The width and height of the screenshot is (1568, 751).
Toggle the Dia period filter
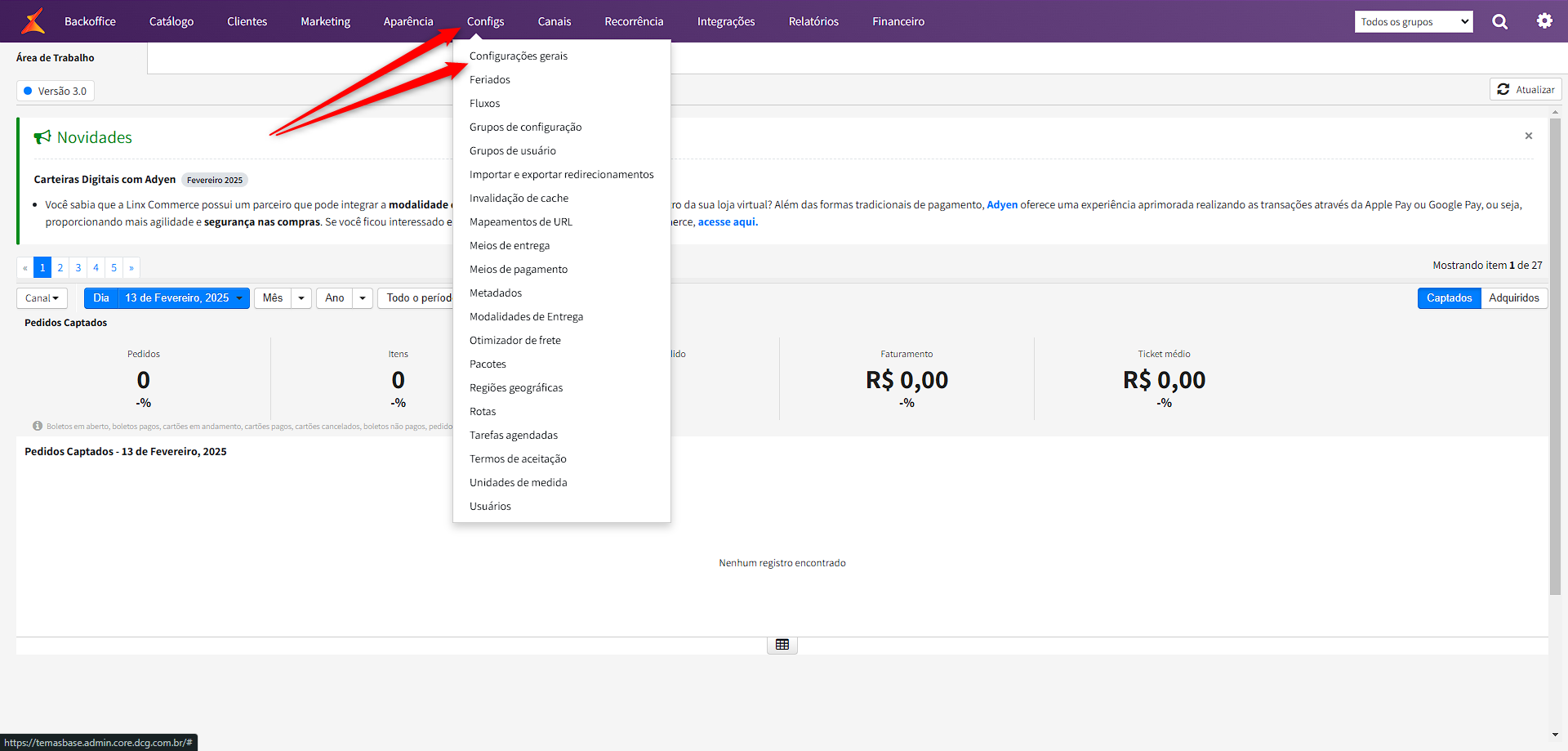101,298
